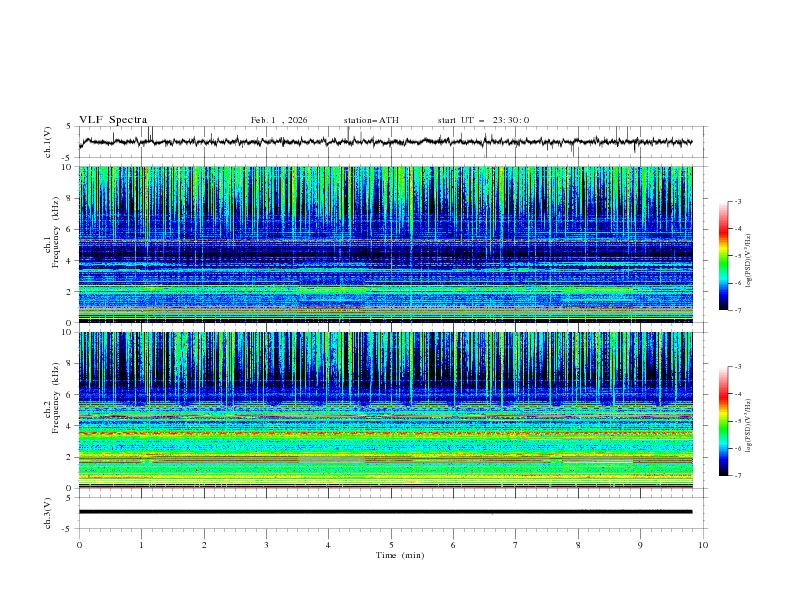Click the ch.3 flat voltage trace
This screenshot has height=612, width=792.
[x=386, y=512]
